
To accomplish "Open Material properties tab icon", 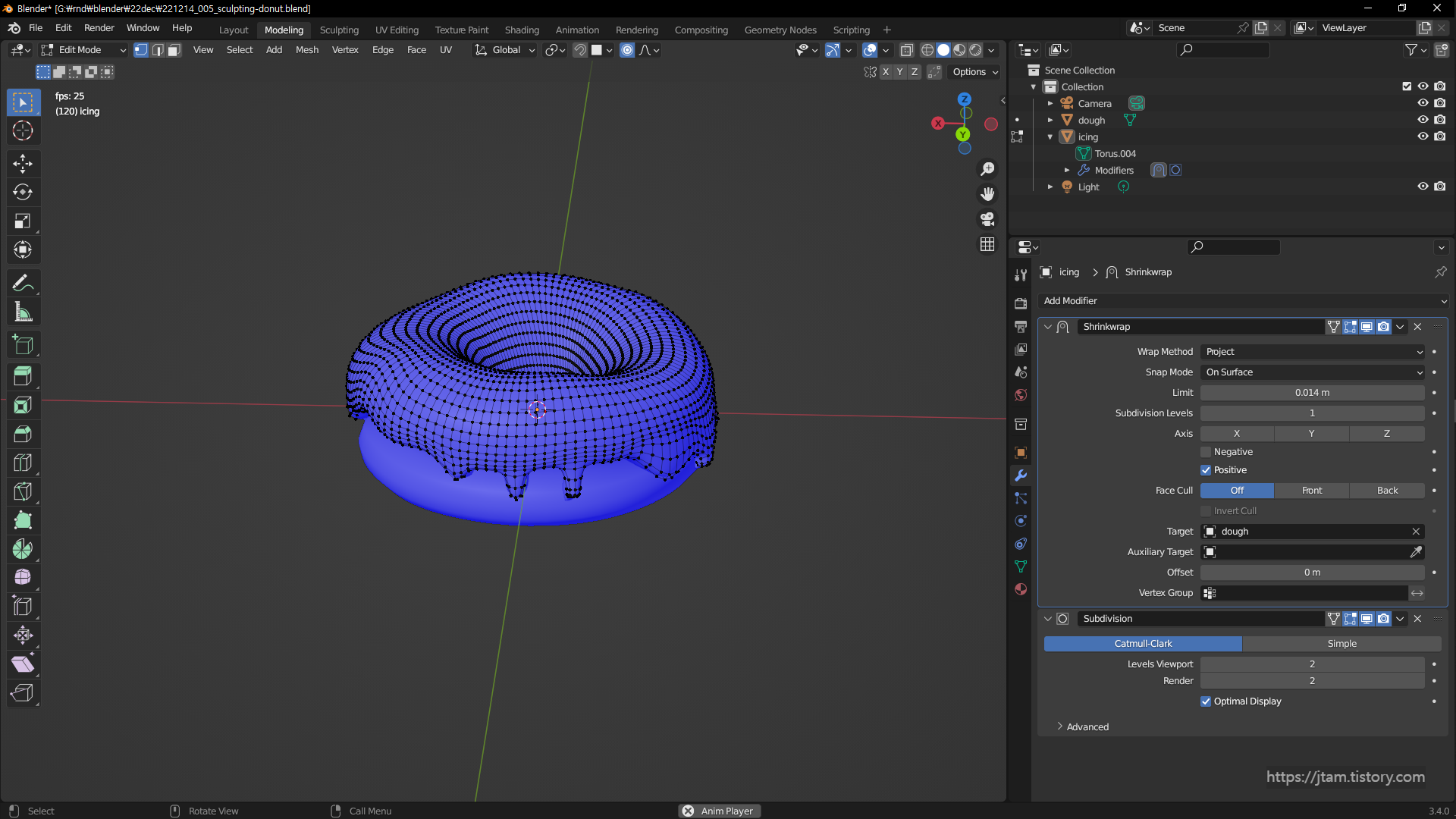I will click(1021, 589).
